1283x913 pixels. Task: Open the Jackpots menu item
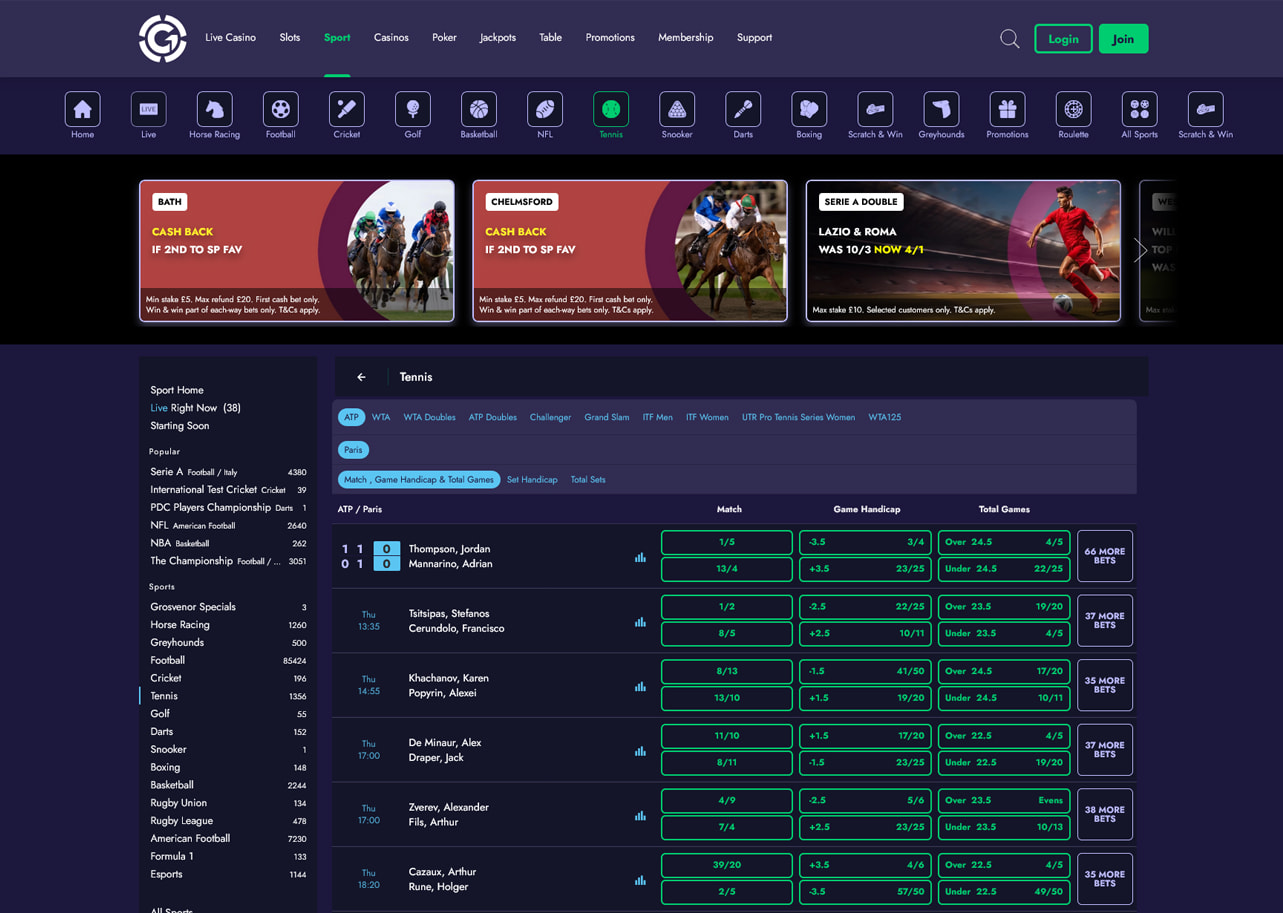[498, 37]
